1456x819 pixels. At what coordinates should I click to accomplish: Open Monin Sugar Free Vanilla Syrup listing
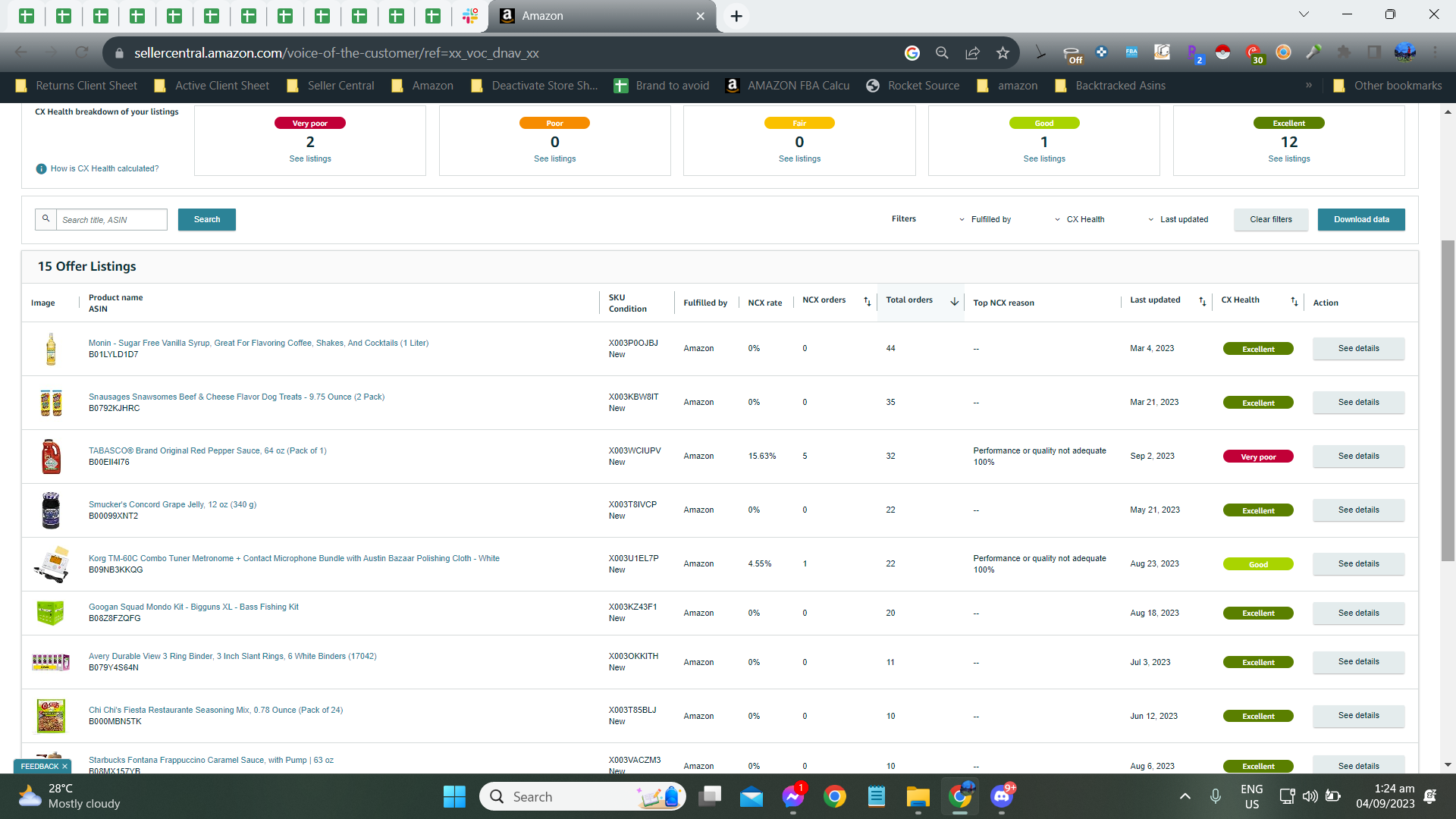pyautogui.click(x=259, y=344)
